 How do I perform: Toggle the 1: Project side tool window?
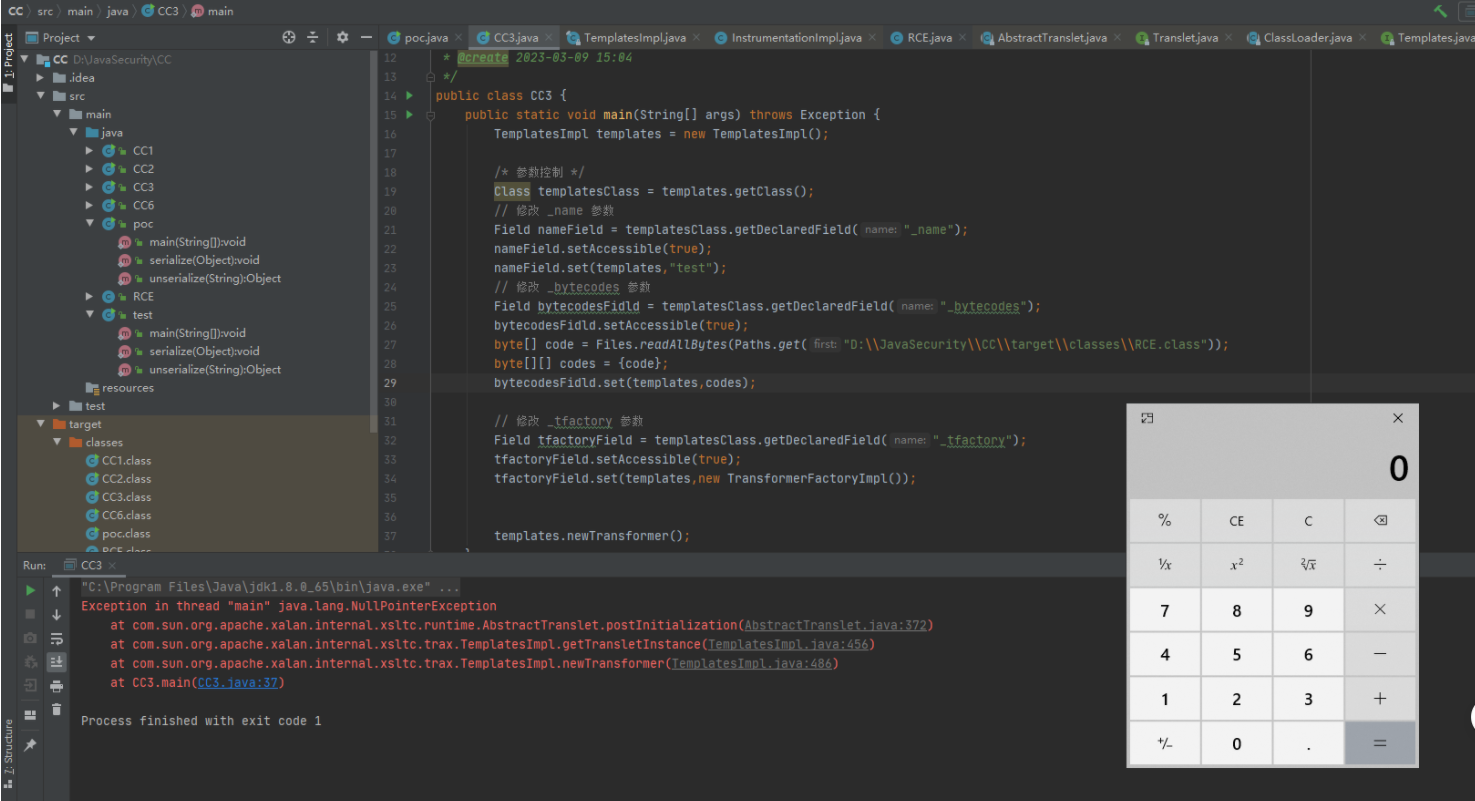[x=8, y=64]
